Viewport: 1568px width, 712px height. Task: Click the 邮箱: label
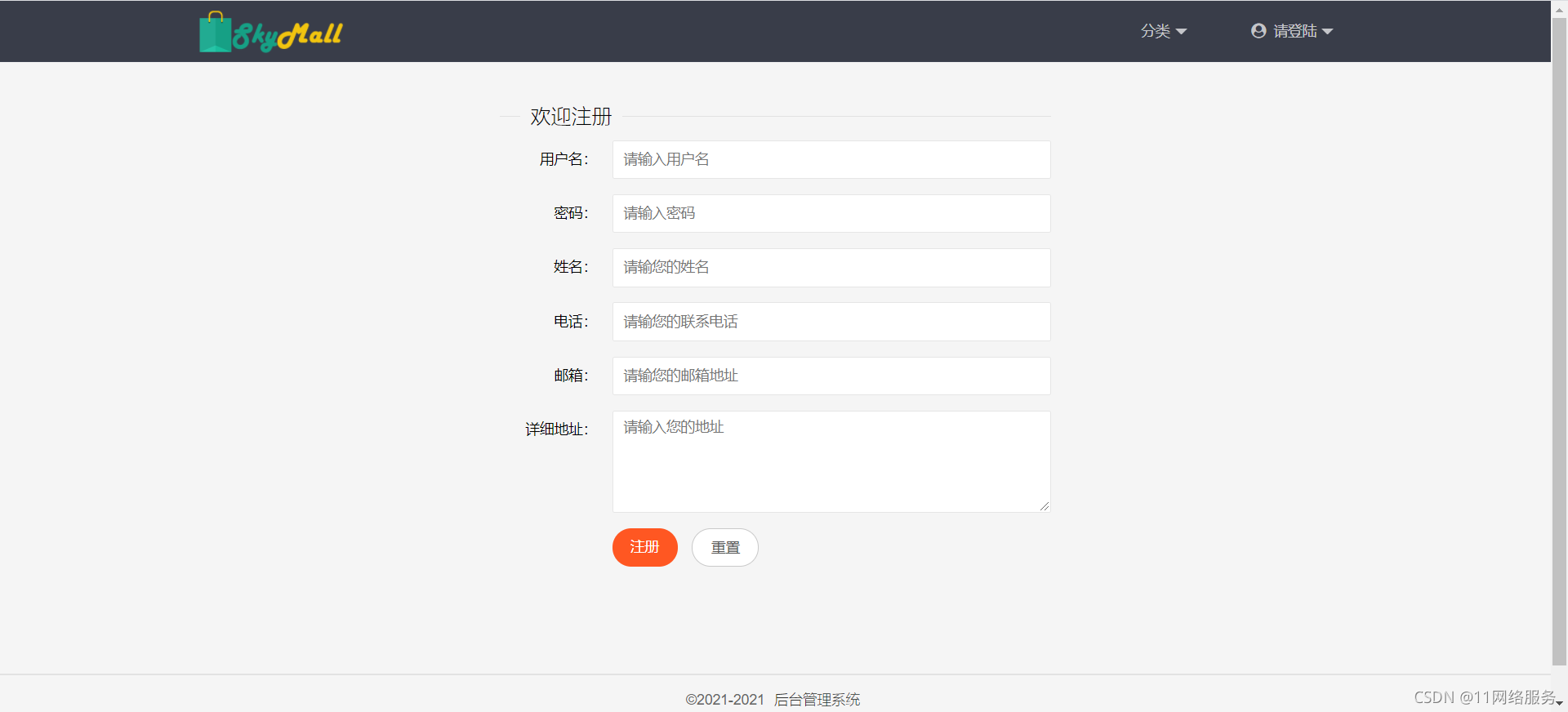tap(571, 376)
